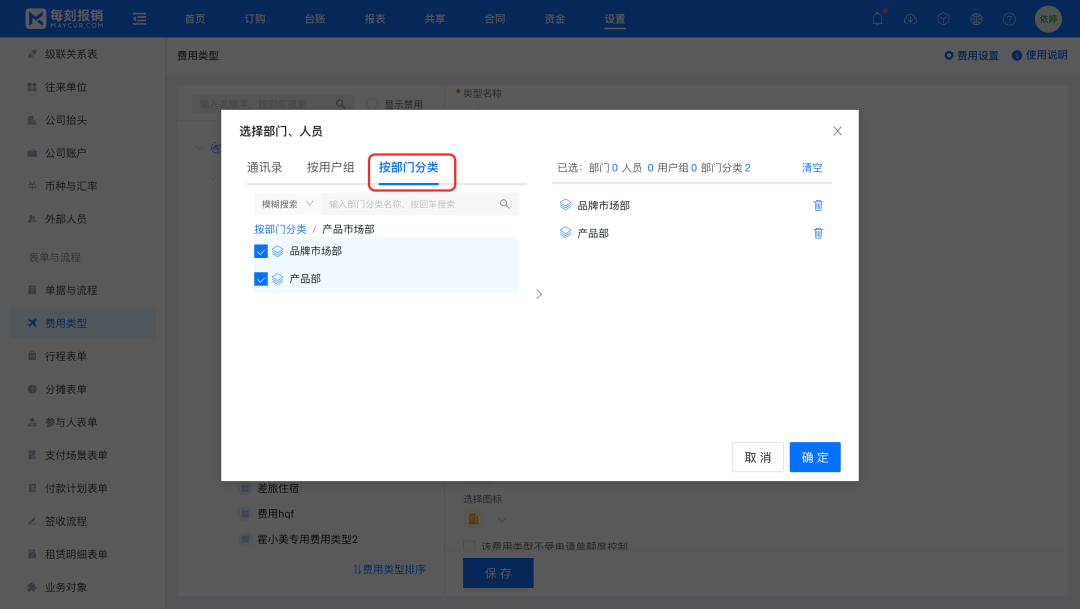Uncheck the 产品部 checkbox
Image resolution: width=1080 pixels, height=609 pixels.
tap(260, 279)
